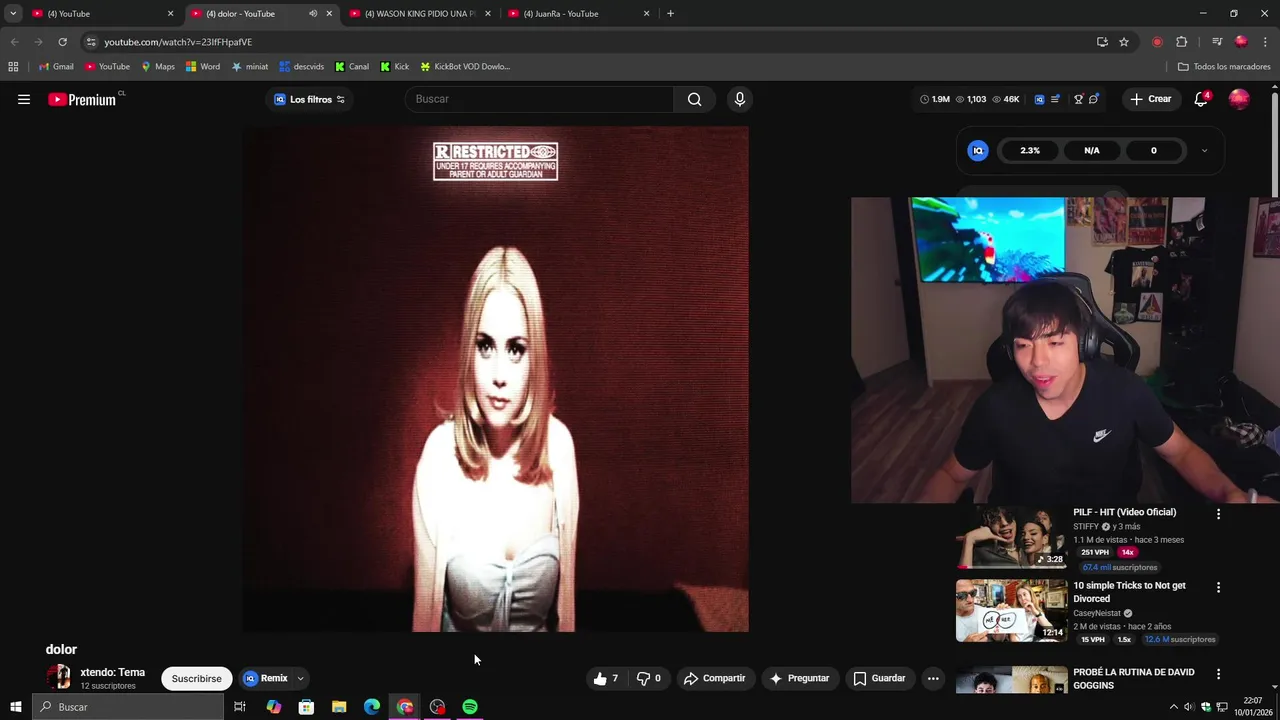Reload the current page
This screenshot has height=720, width=1280.
62,42
